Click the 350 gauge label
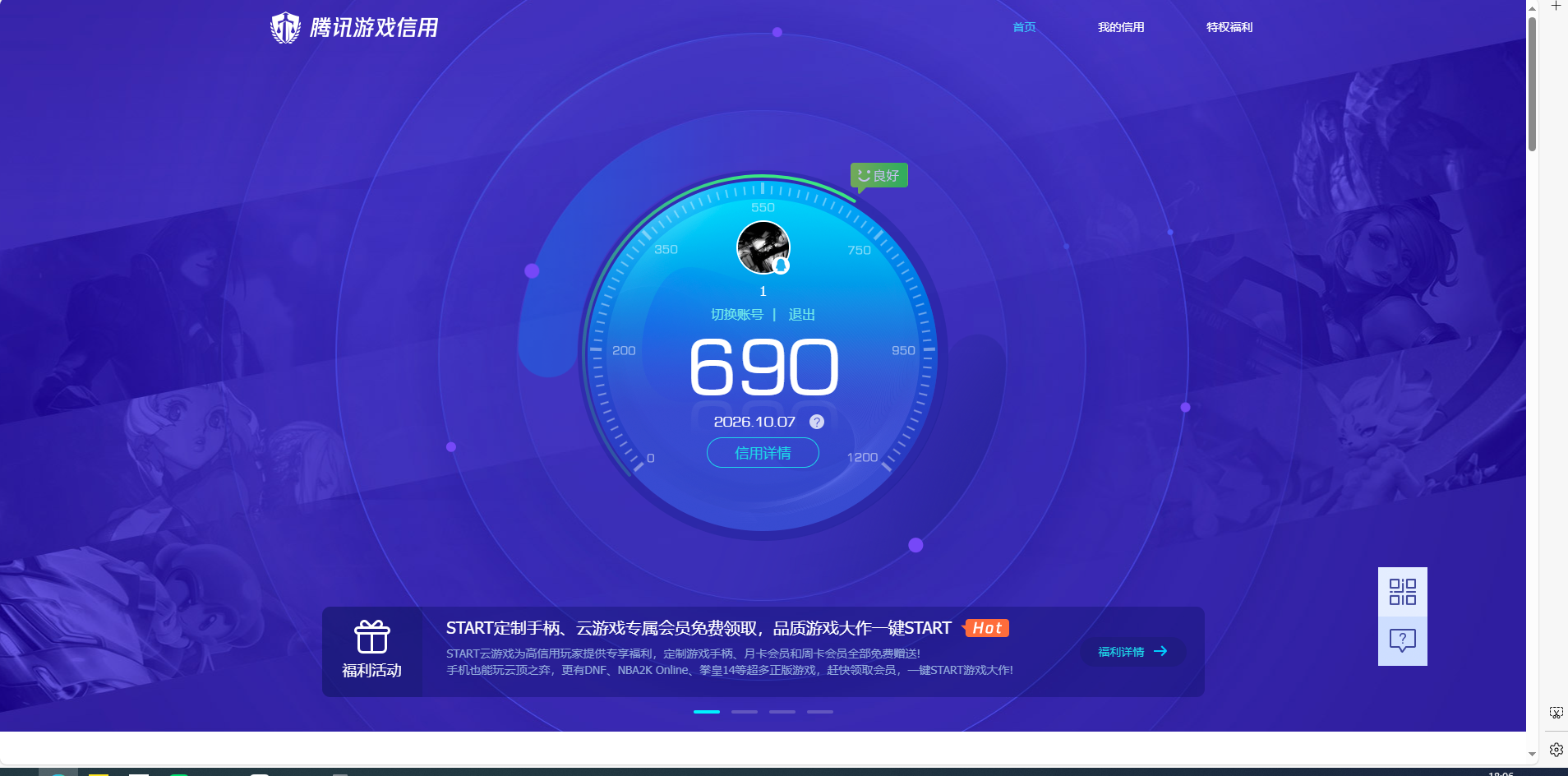 (666, 250)
